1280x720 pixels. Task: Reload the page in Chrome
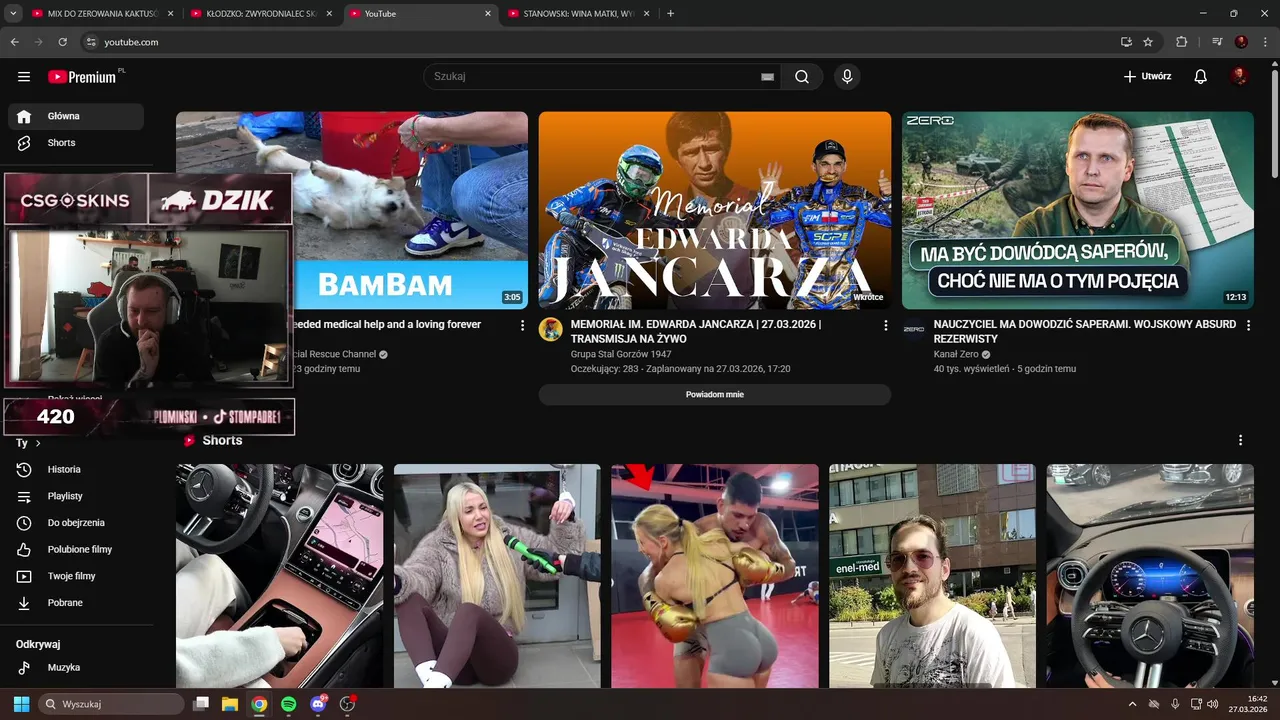click(x=62, y=42)
